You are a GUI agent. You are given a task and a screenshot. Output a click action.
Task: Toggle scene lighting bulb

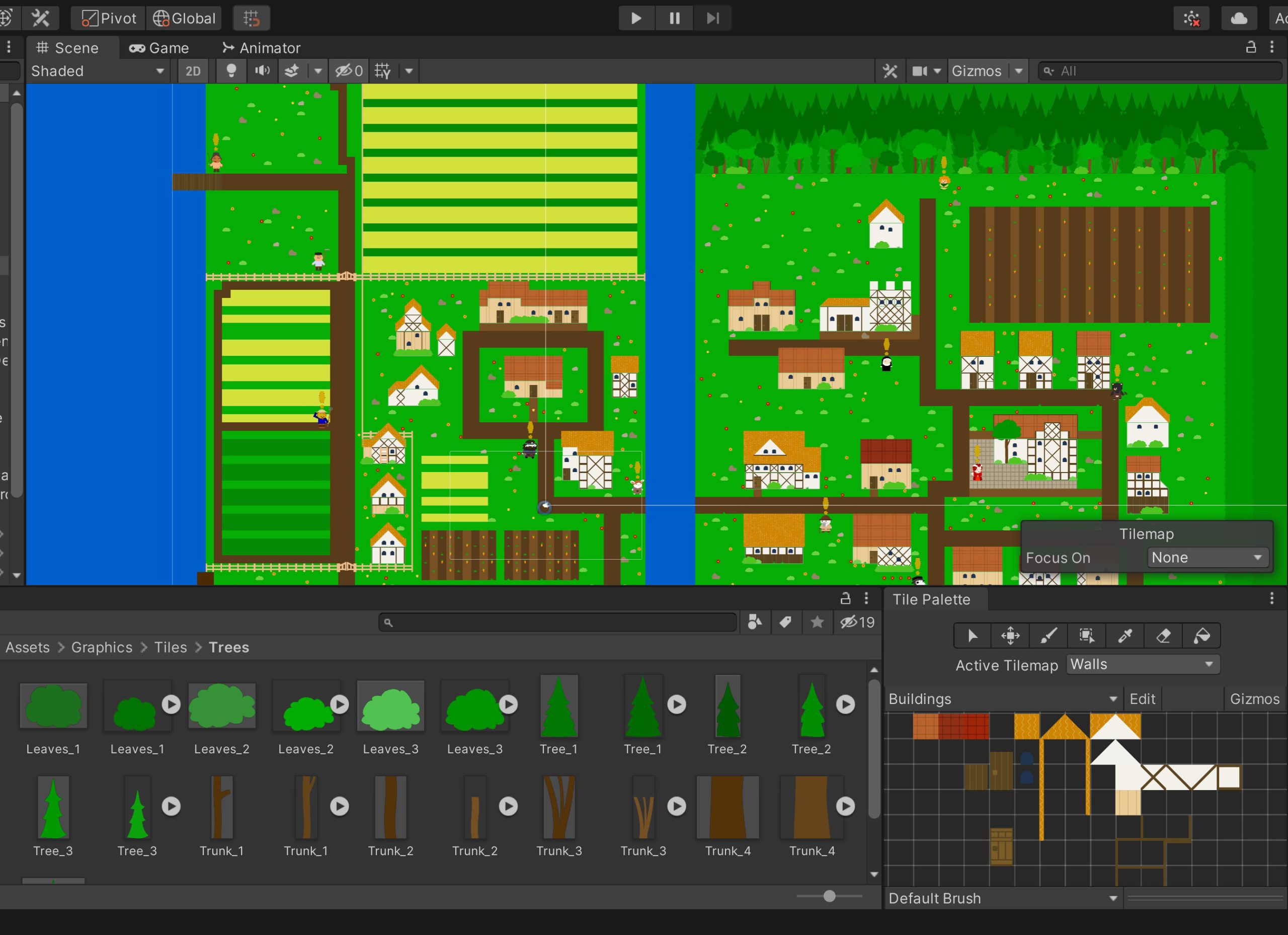point(231,71)
